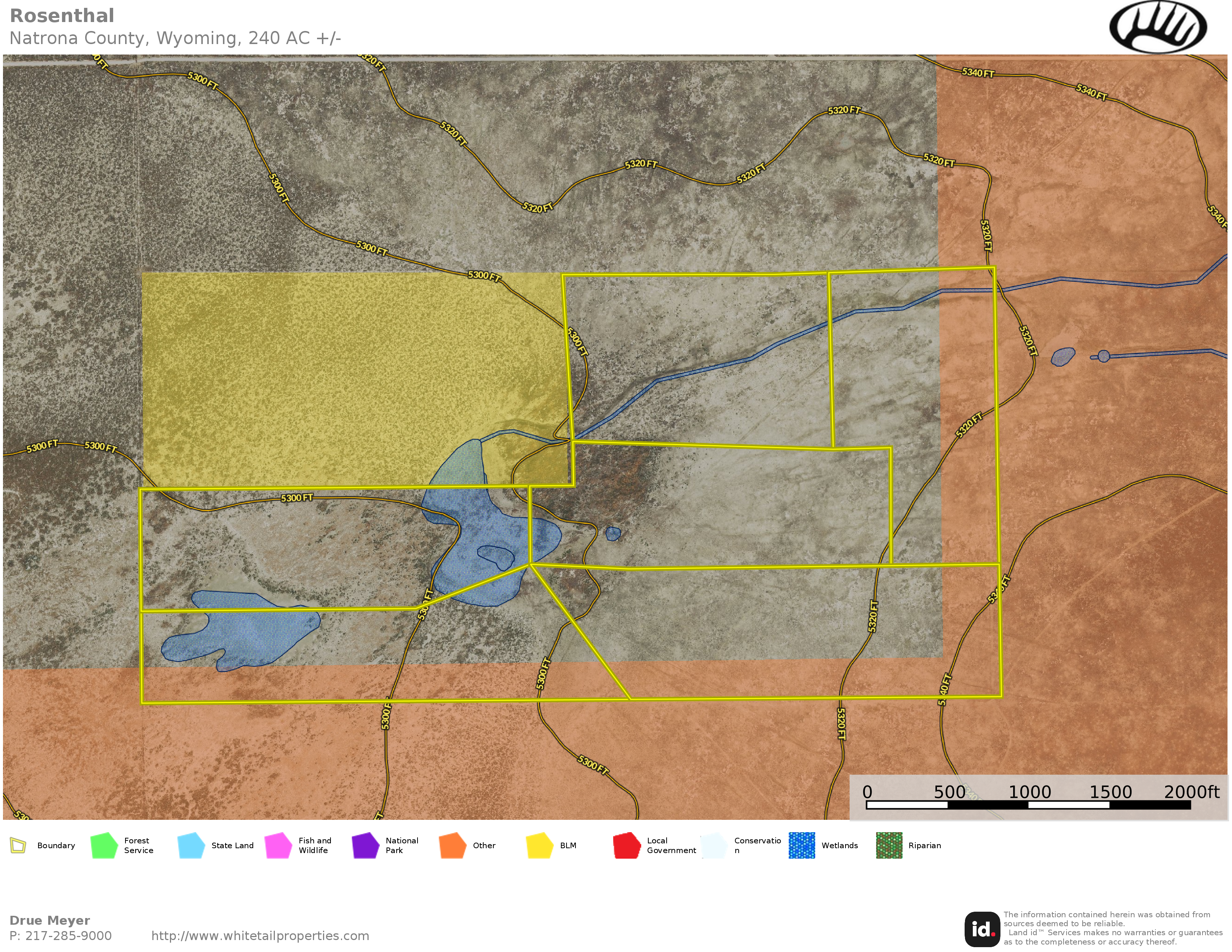Click the pale Conservation legend swatch
Viewport: 1232px width, 952px height.
coord(714,845)
